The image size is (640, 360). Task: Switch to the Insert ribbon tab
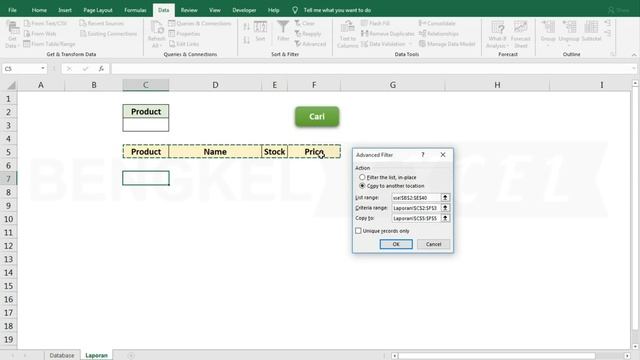(65, 10)
